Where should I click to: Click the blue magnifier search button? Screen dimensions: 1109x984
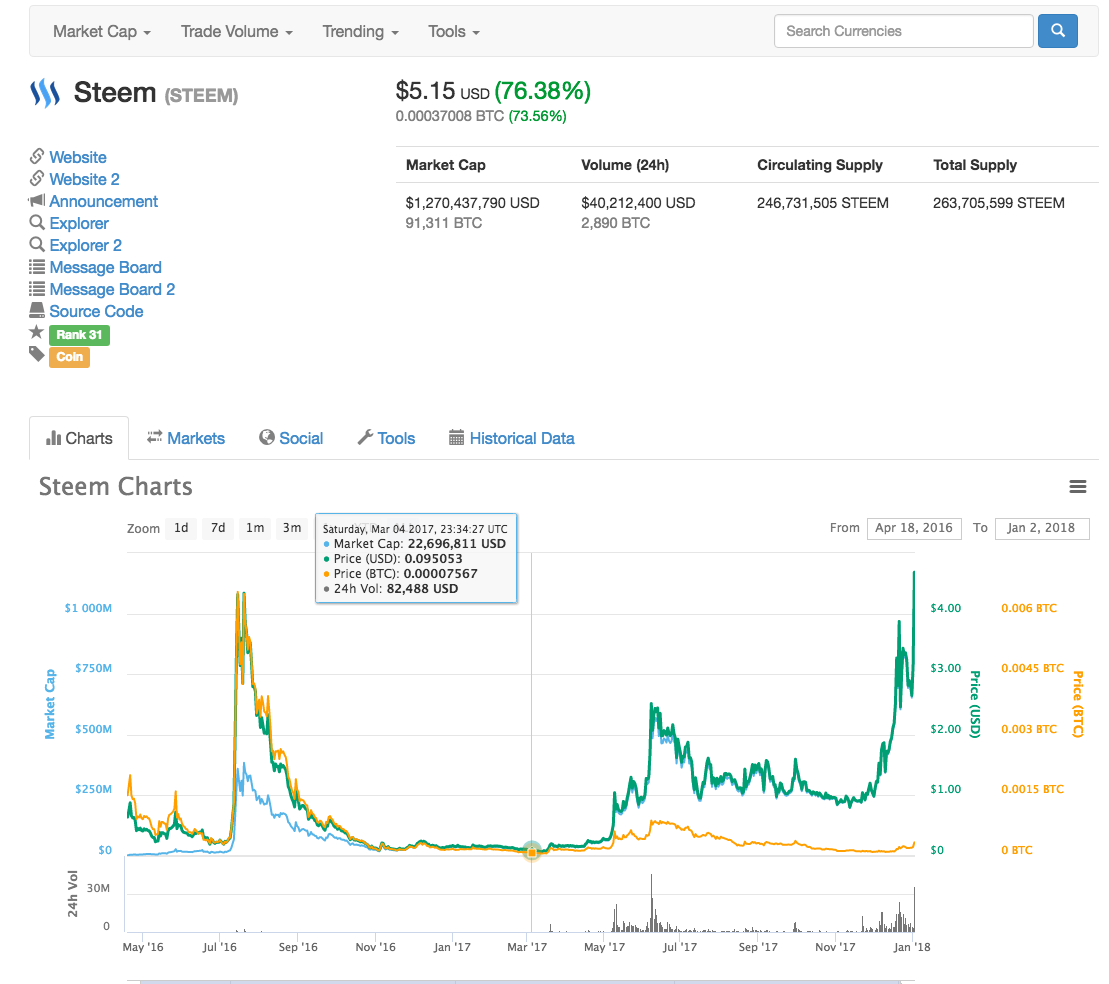click(x=1057, y=31)
